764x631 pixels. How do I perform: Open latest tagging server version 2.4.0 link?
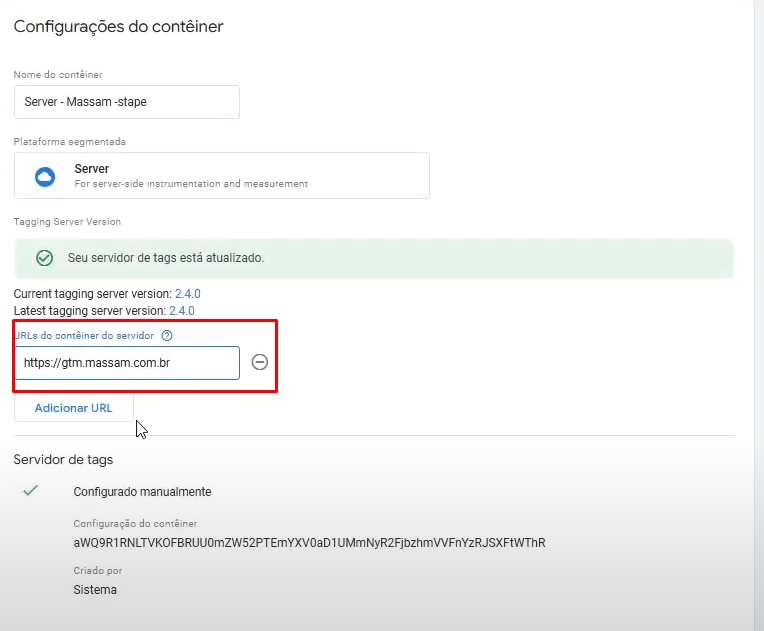(x=182, y=311)
